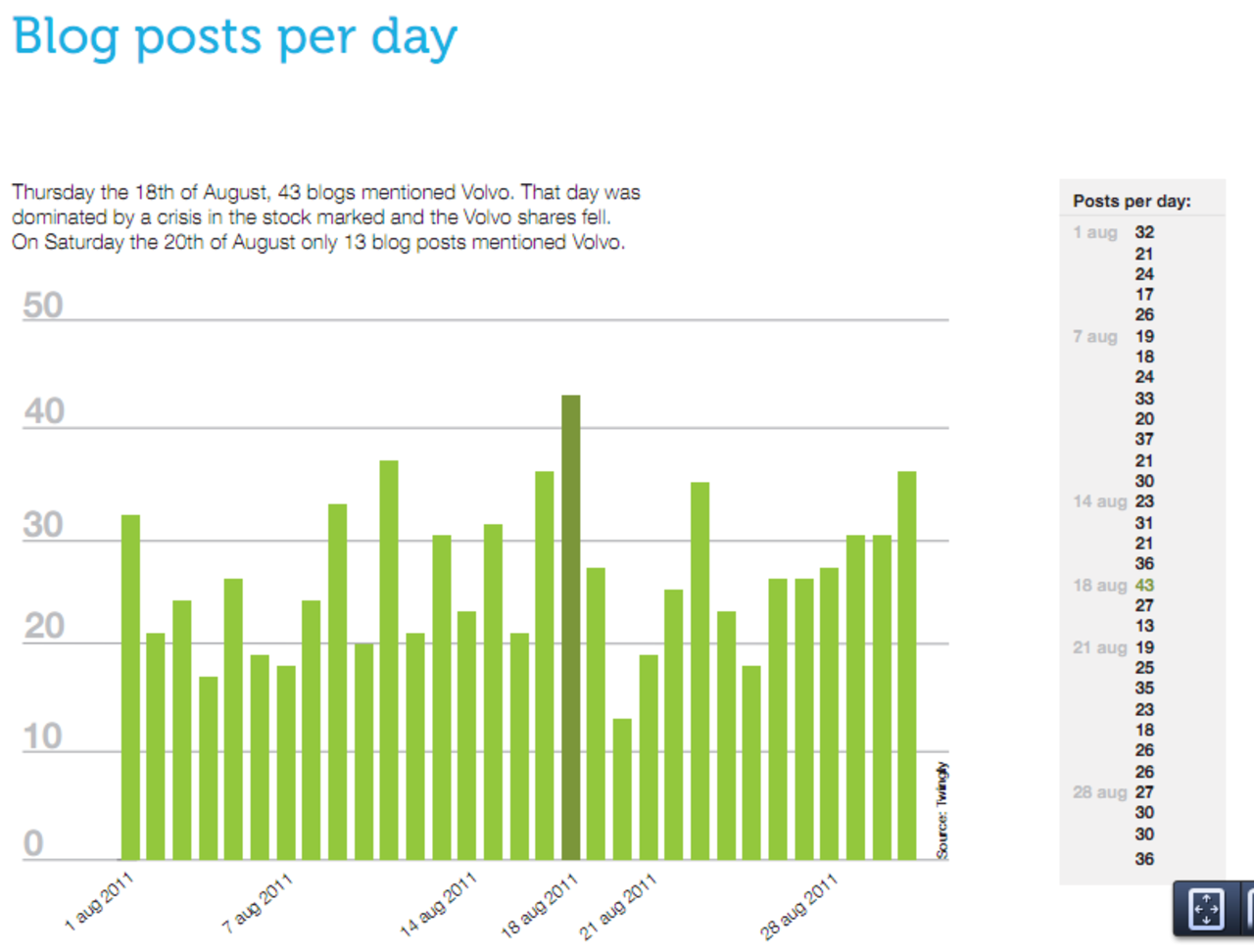Click the 'Source: Twingly' vertical text
Screen dimensions: 1254x952
point(941,811)
